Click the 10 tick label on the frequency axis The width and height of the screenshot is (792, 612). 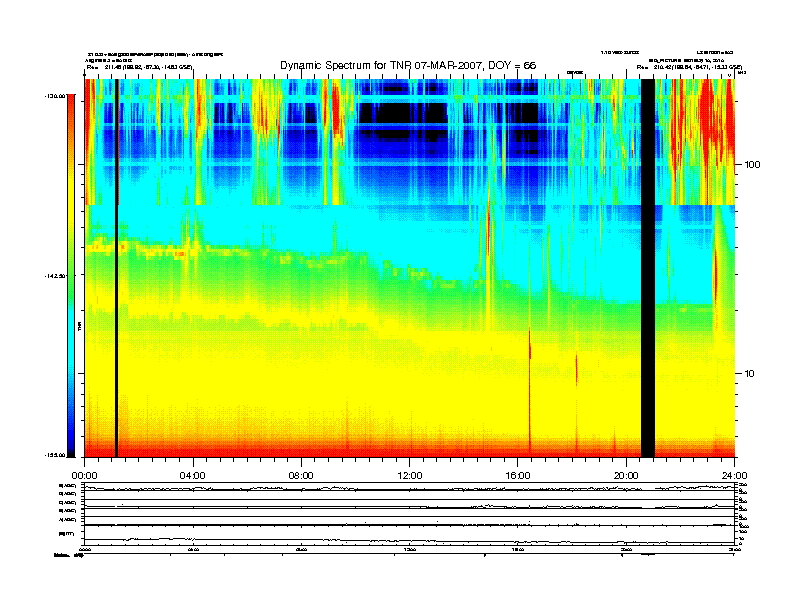(750, 374)
